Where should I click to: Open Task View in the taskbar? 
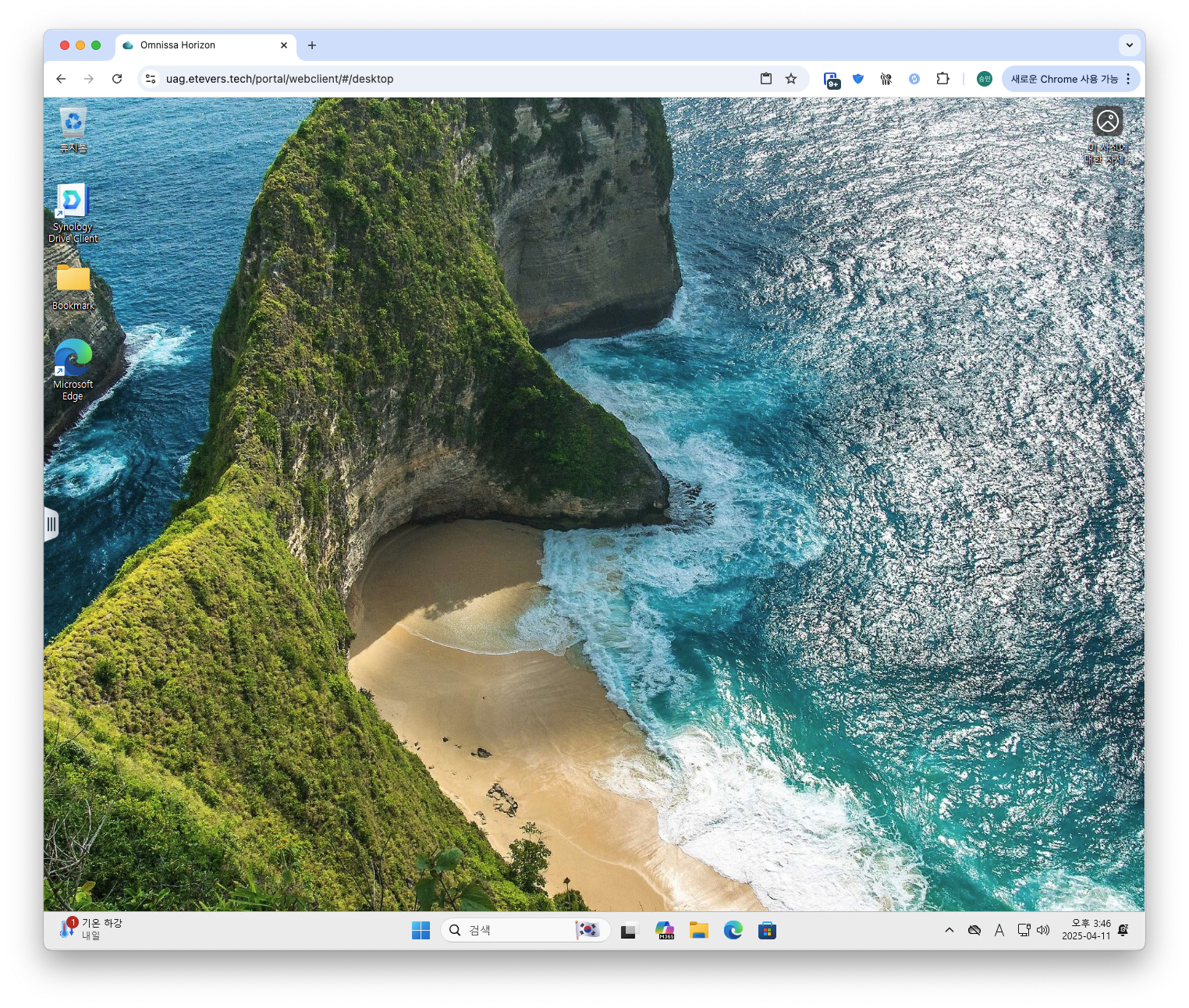click(629, 930)
